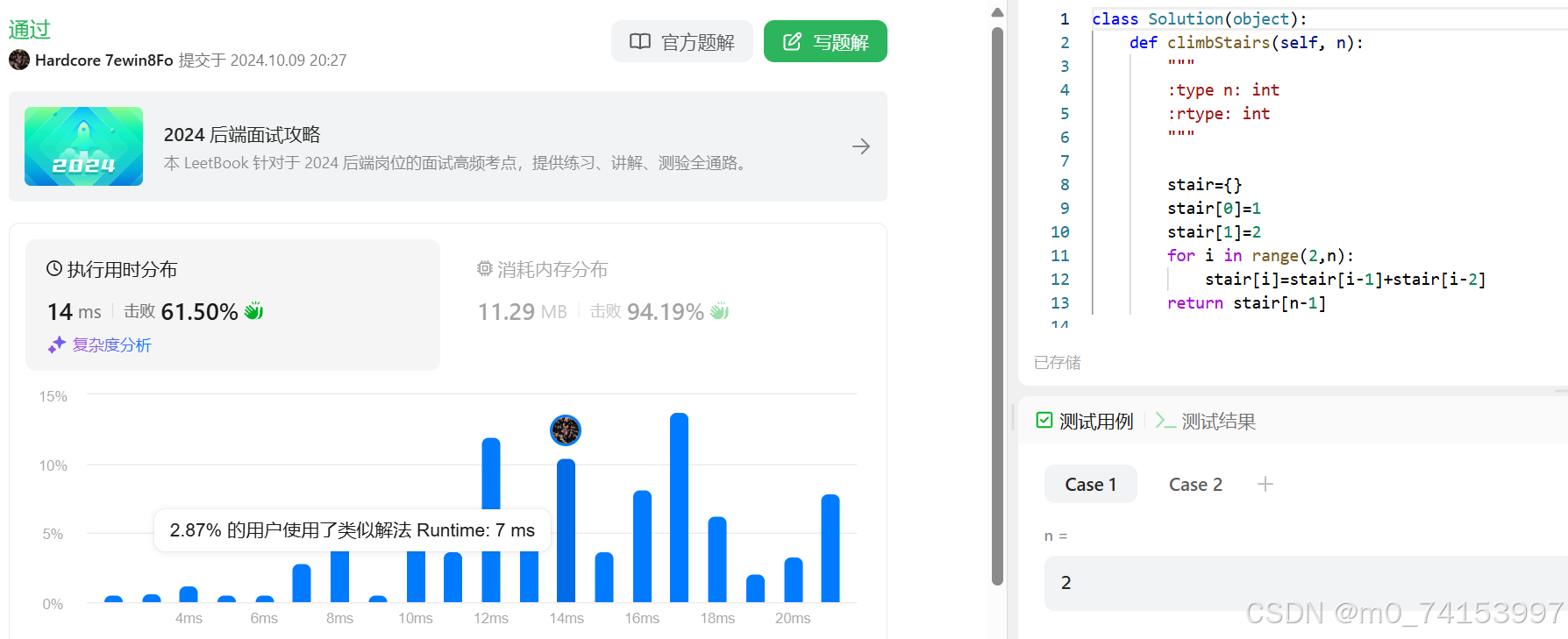The height and width of the screenshot is (639, 1568).
Task: Click the n = input field containing 2
Action: [x=1306, y=583]
